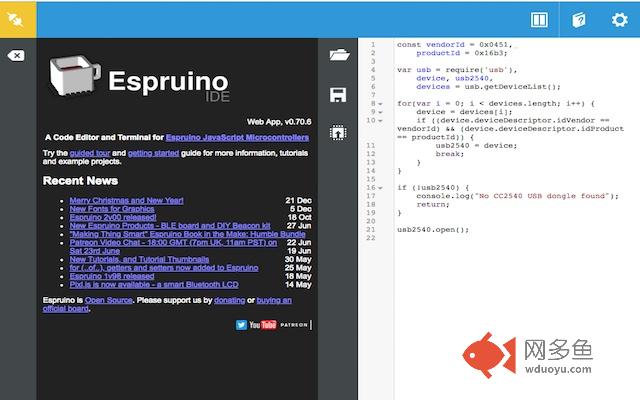This screenshot has width=640, height=400.
Task: Open Pixl.js is now available link
Action: [x=154, y=284]
